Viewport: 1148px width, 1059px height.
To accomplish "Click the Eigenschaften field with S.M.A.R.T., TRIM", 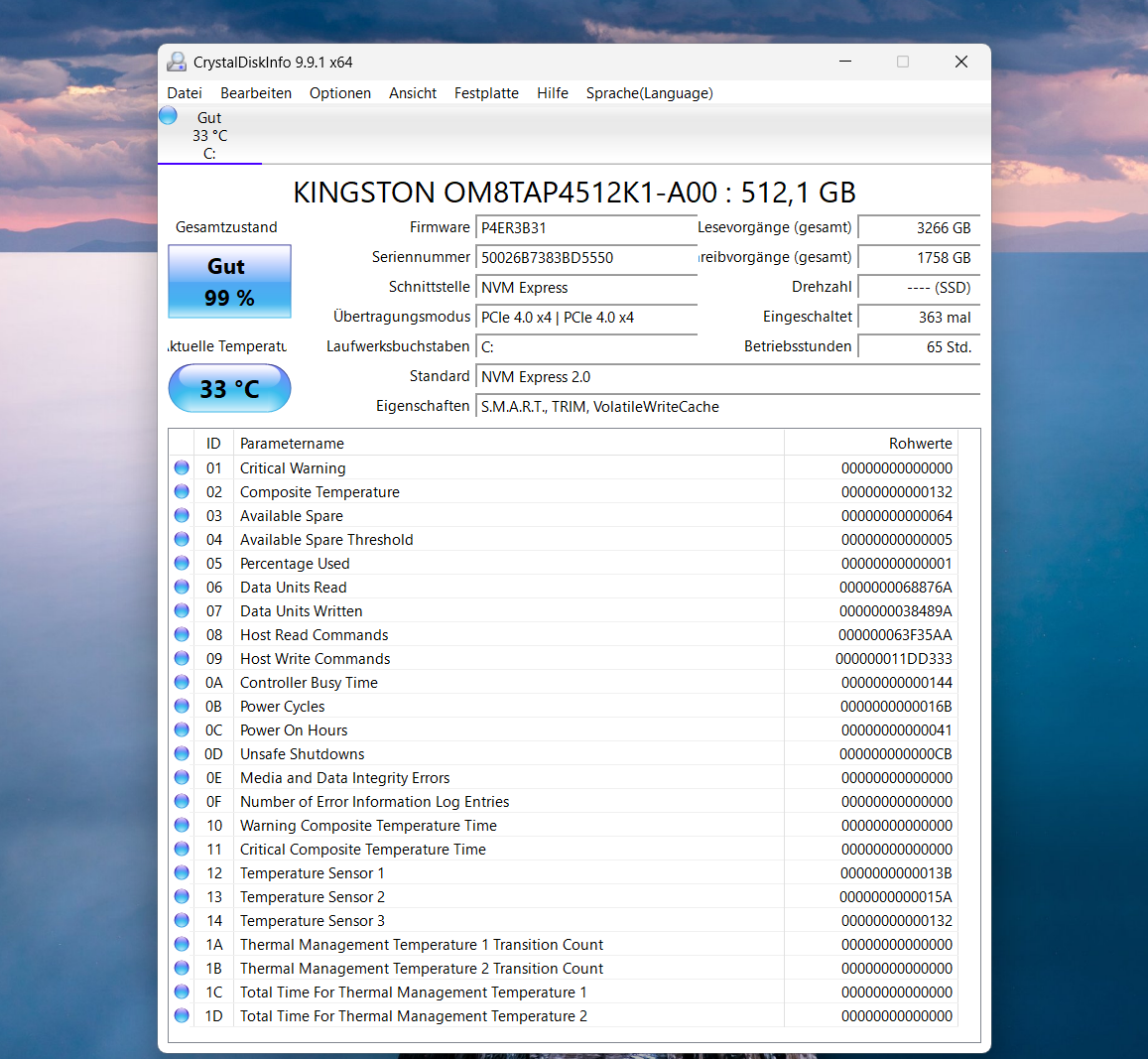I will pos(727,407).
